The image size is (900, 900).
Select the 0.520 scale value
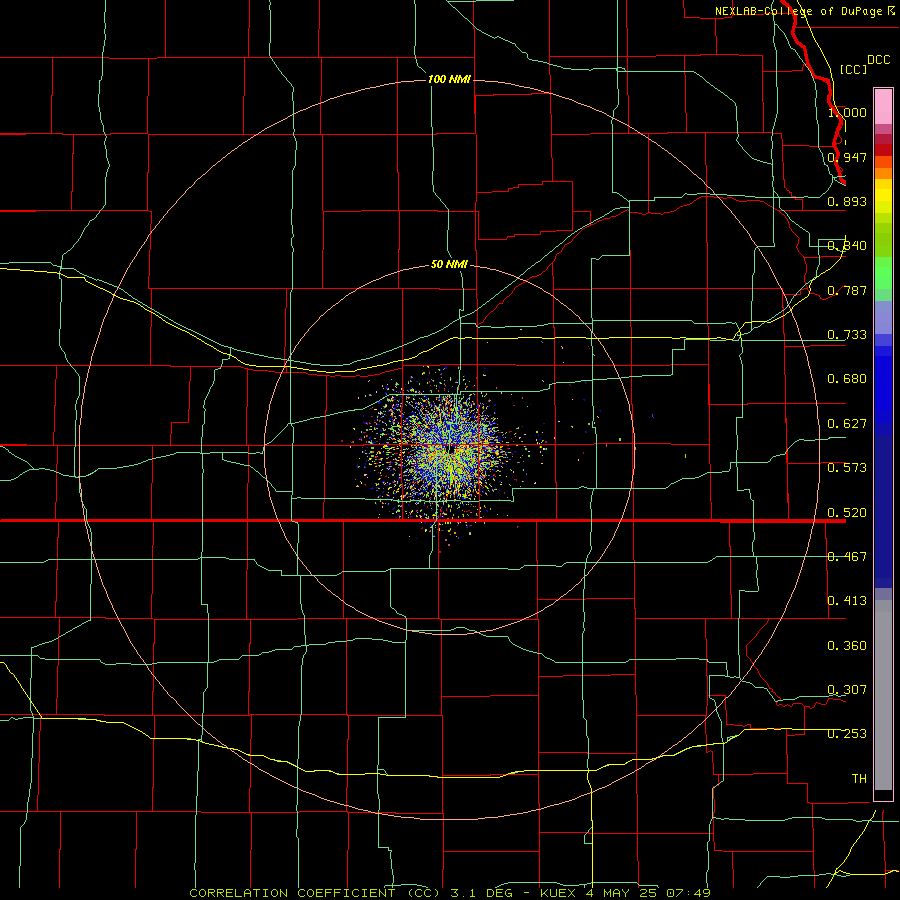[847, 513]
